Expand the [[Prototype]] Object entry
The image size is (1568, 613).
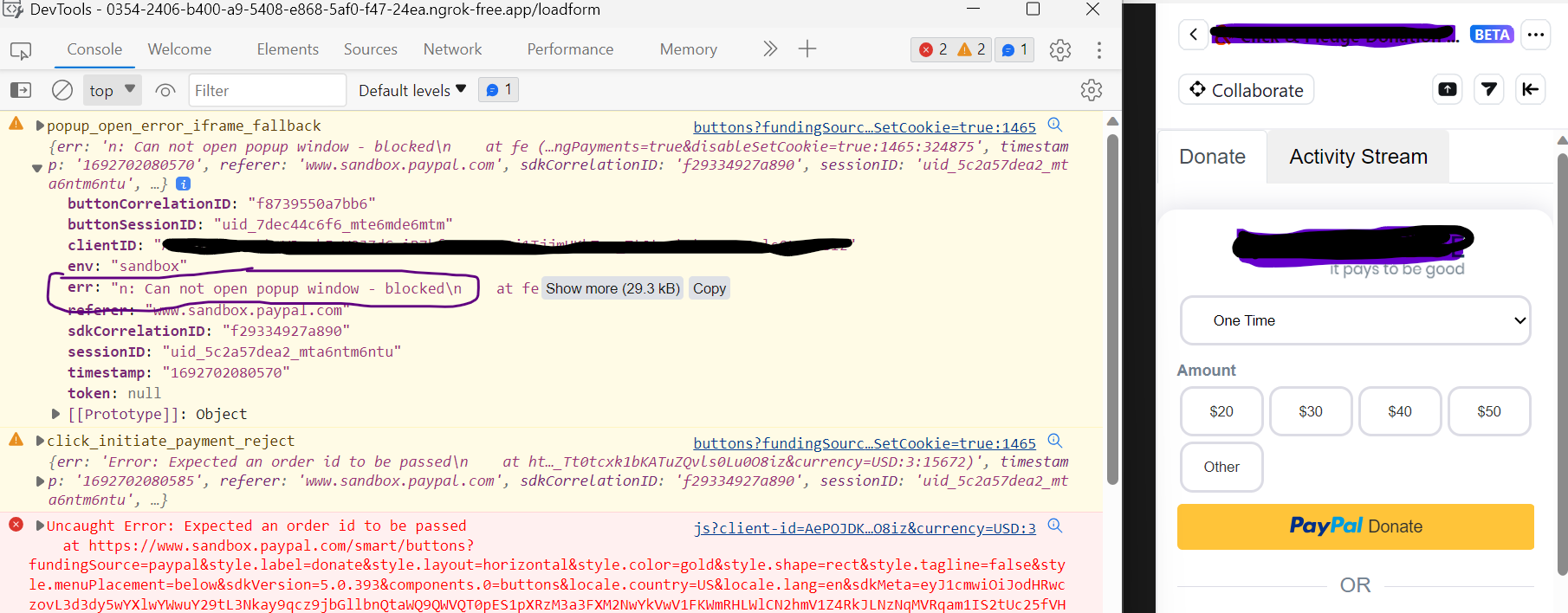pos(55,414)
